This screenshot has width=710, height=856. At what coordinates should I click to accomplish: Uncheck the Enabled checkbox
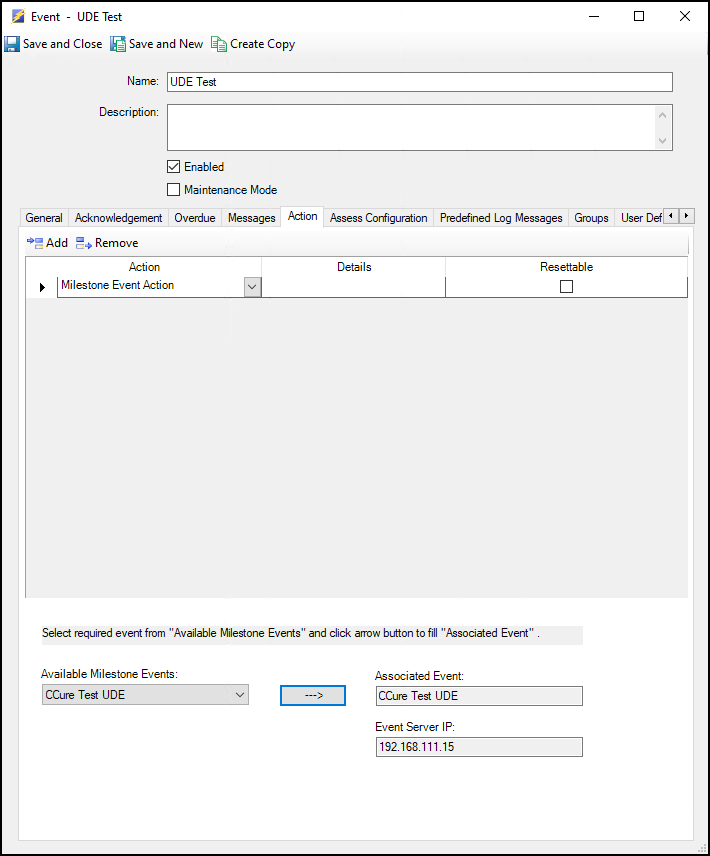[174, 167]
